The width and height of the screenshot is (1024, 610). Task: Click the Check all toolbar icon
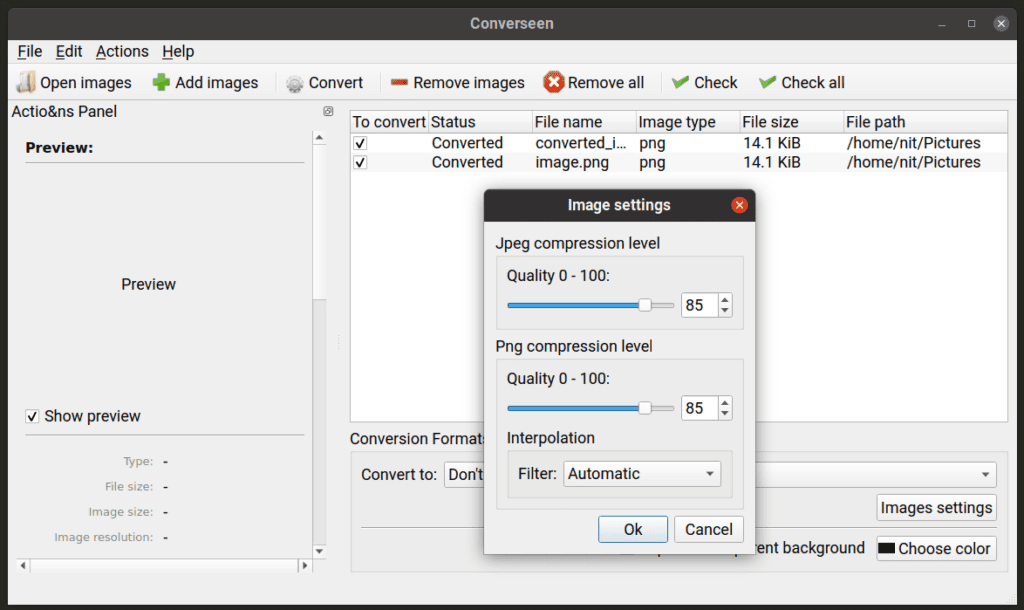[x=766, y=82]
